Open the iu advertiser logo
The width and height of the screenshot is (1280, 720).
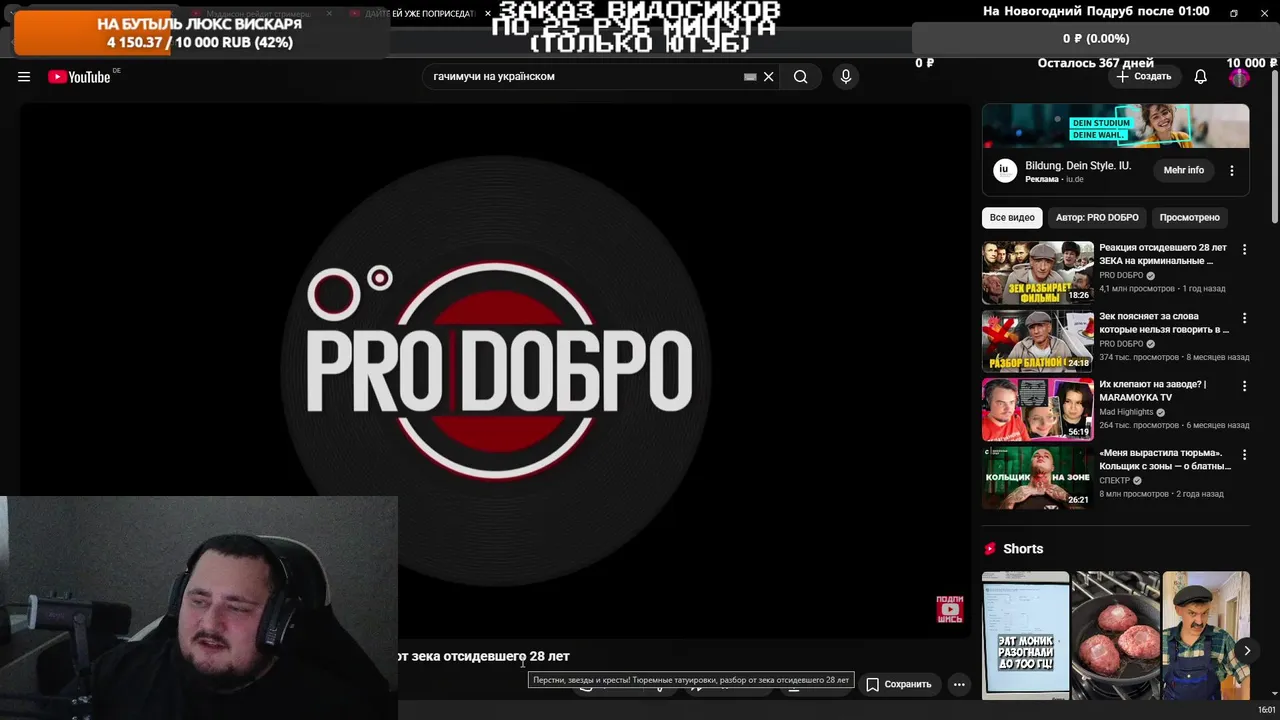(x=1004, y=170)
